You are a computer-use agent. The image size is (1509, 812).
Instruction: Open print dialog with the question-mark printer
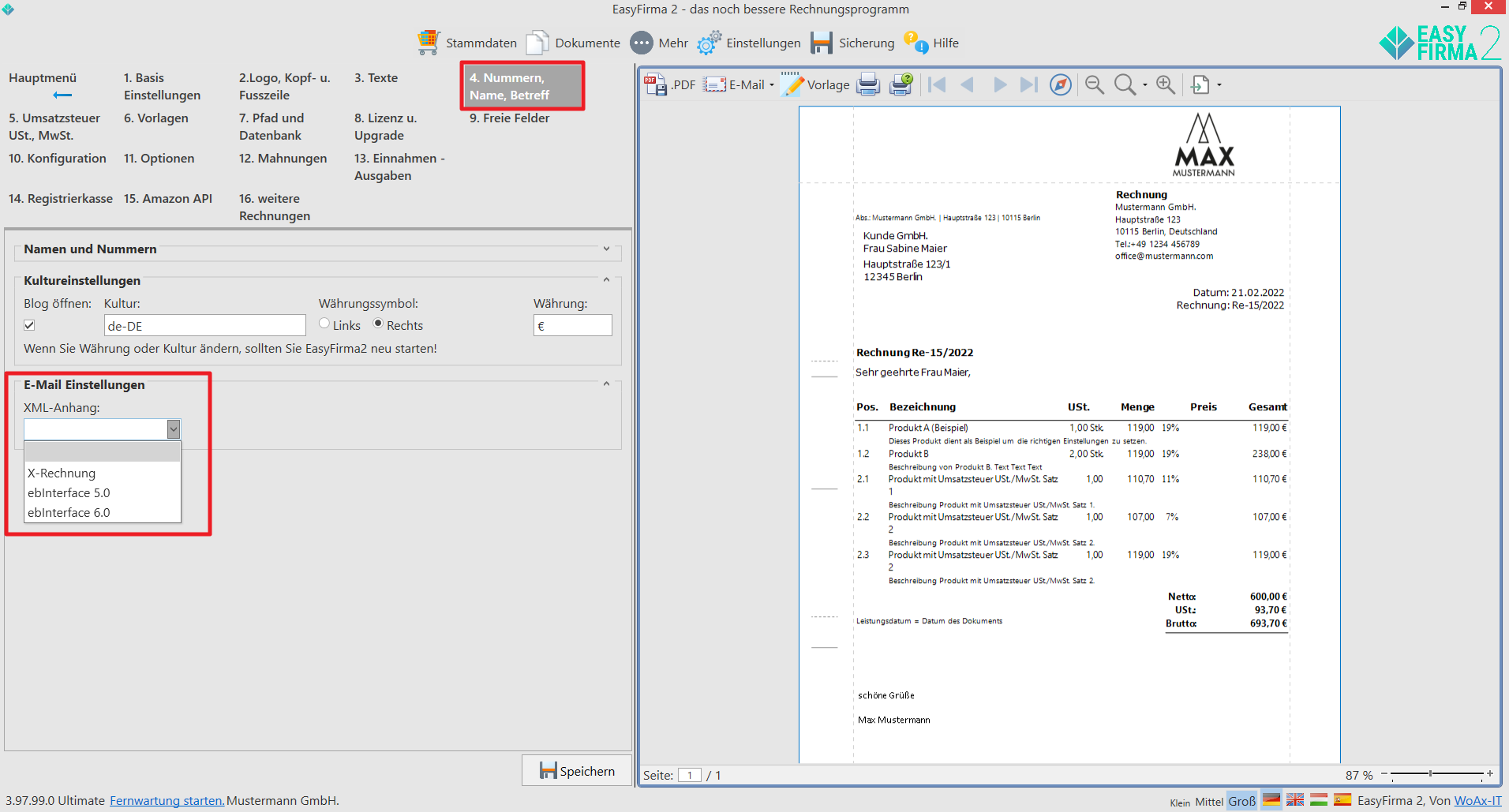tap(901, 84)
